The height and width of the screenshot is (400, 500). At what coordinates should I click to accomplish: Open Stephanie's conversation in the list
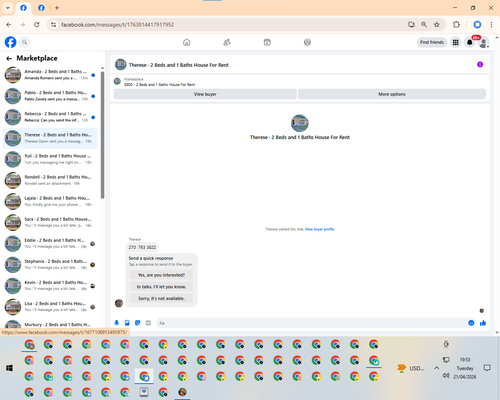tap(50, 264)
